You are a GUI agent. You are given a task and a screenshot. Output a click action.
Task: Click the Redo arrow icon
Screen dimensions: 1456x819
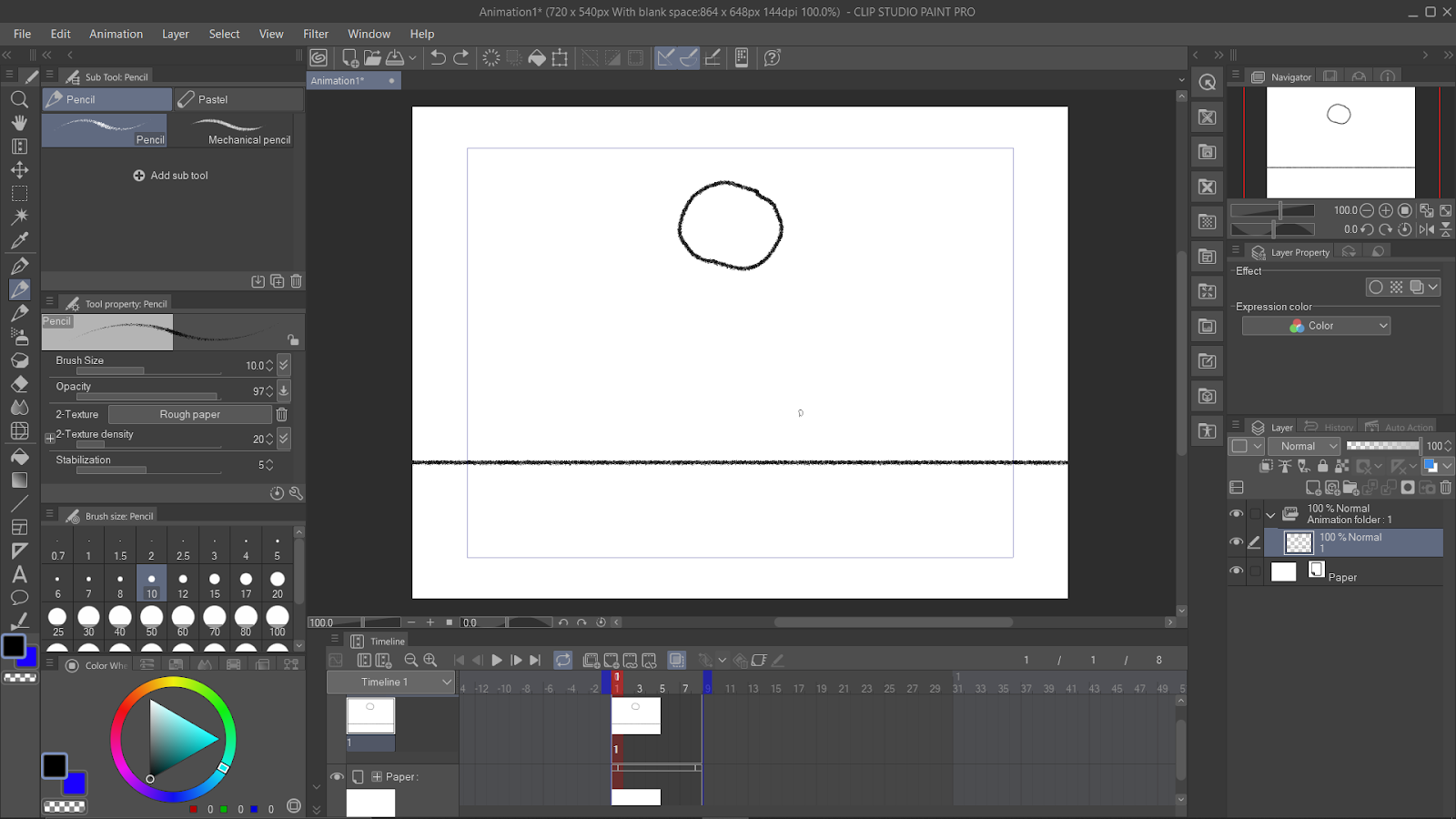pyautogui.click(x=461, y=57)
